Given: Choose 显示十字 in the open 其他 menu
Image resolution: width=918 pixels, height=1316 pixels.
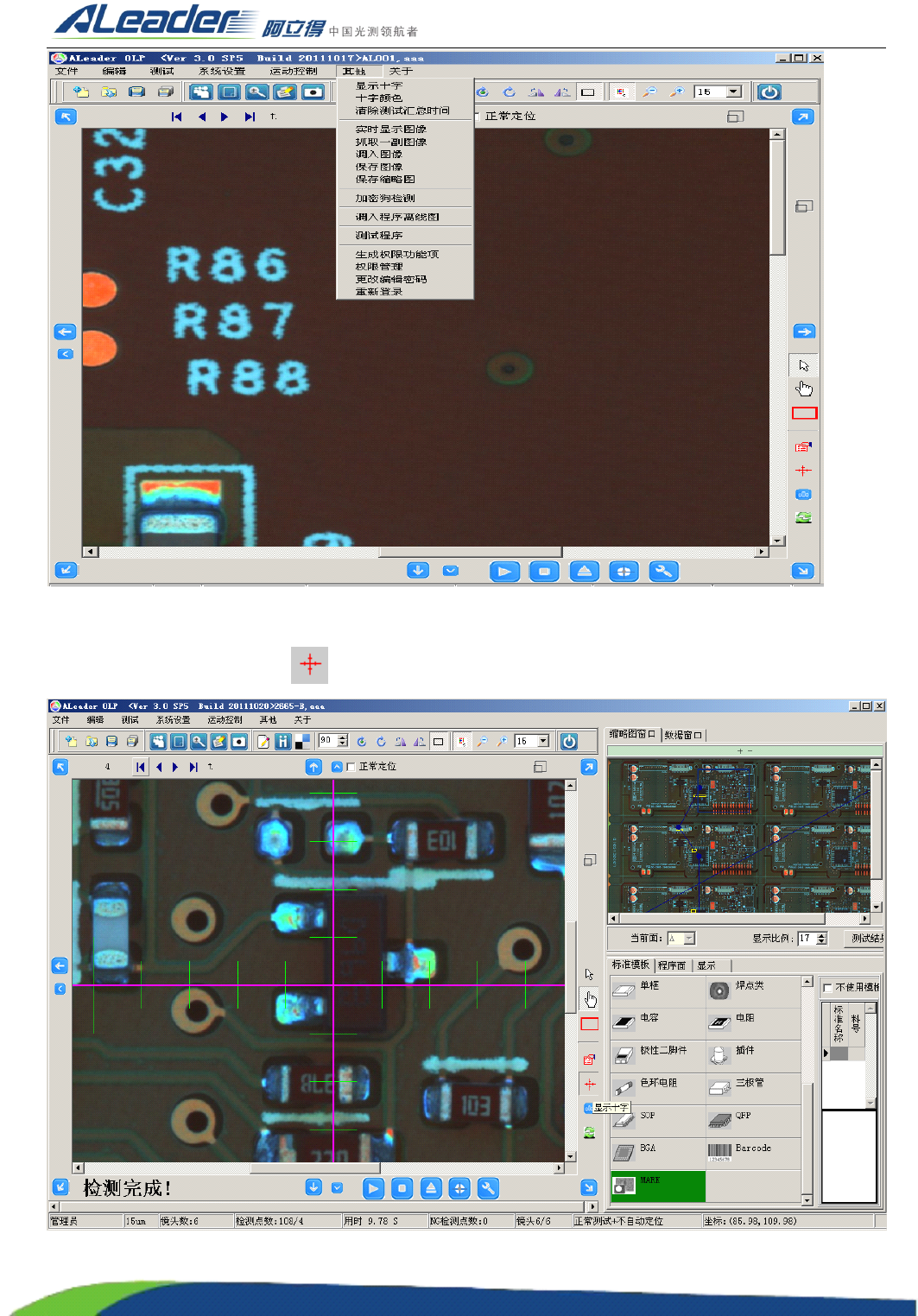Looking at the screenshot, I should (x=379, y=85).
